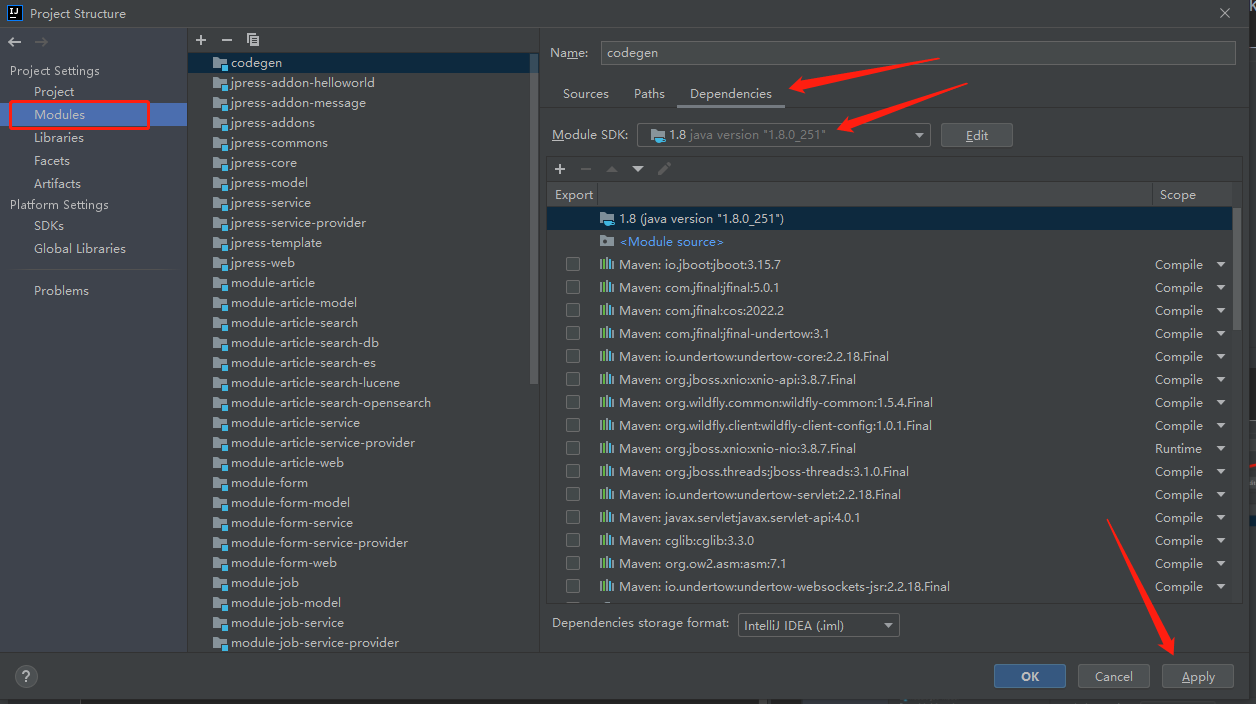Copy the selected module icon
The width and height of the screenshot is (1256, 704).
click(x=253, y=40)
